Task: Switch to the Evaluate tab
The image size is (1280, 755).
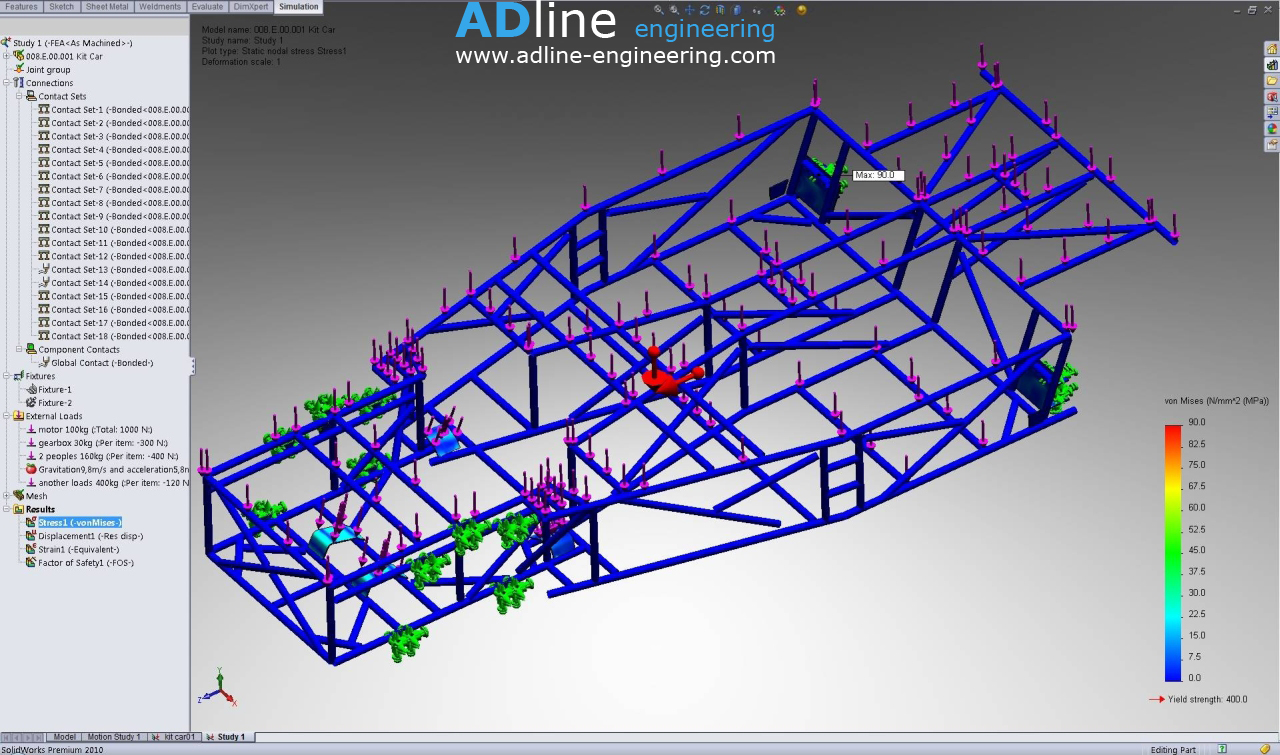Action: (208, 6)
